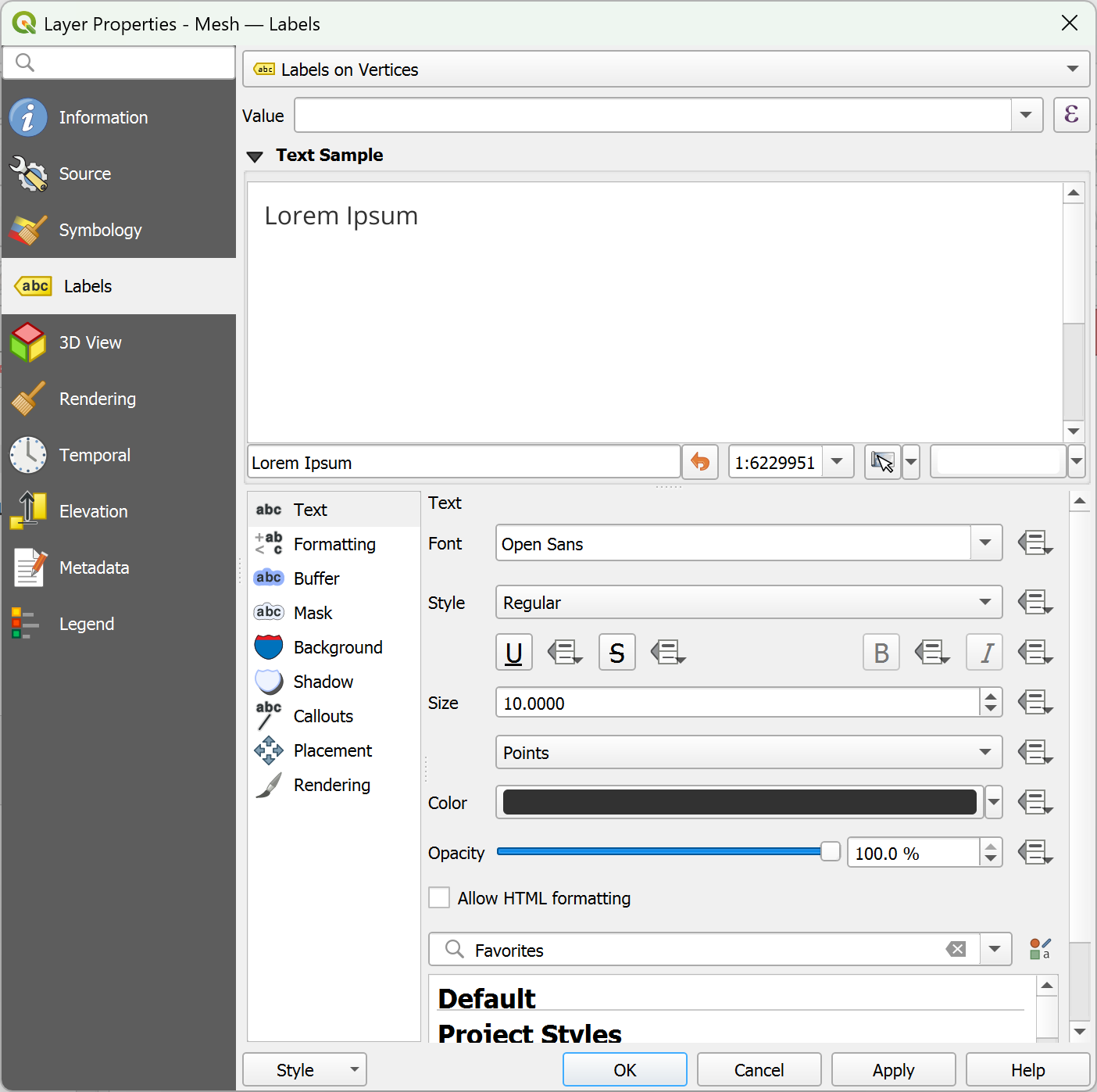1097x1092 pixels.
Task: Open the Style menu button at the bottom
Action: tap(305, 1069)
